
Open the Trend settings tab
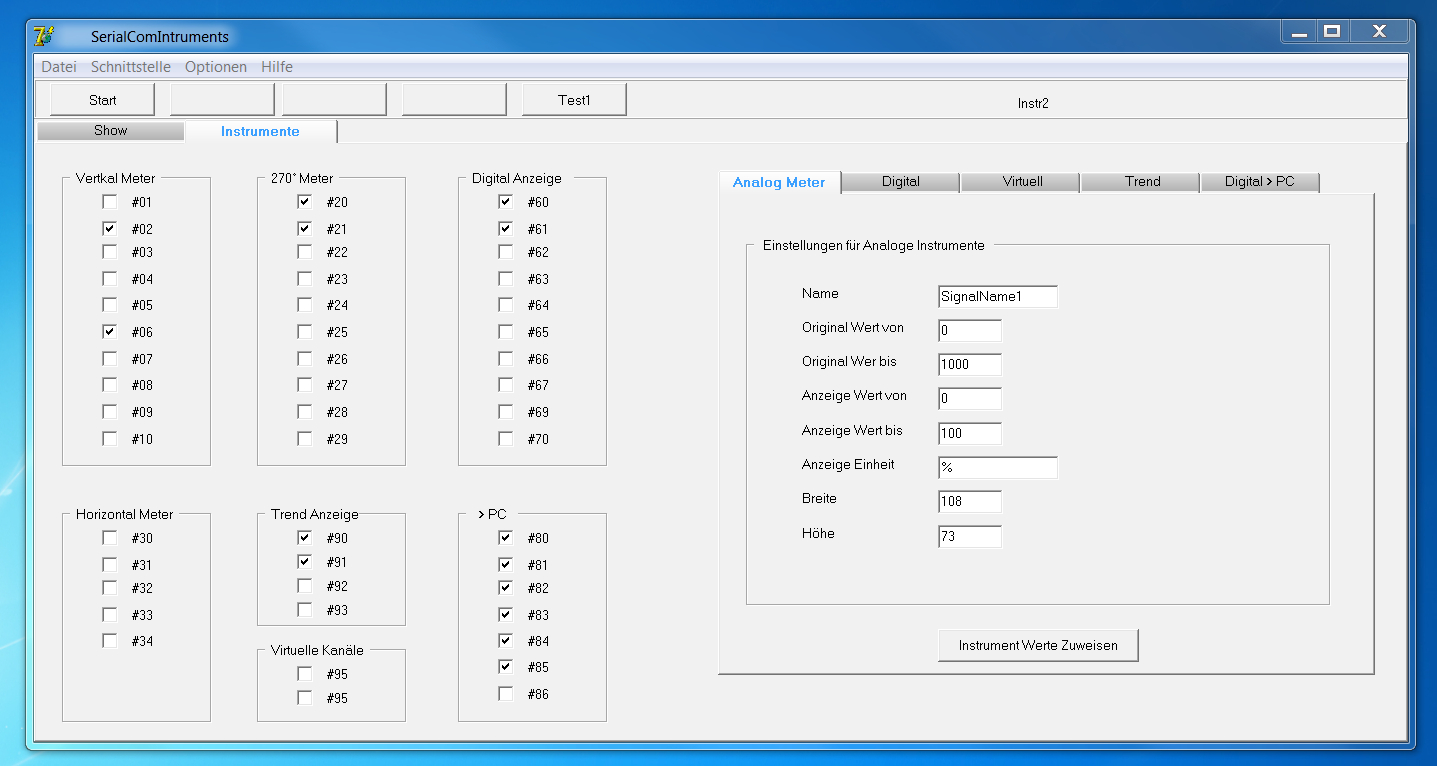pos(1142,182)
